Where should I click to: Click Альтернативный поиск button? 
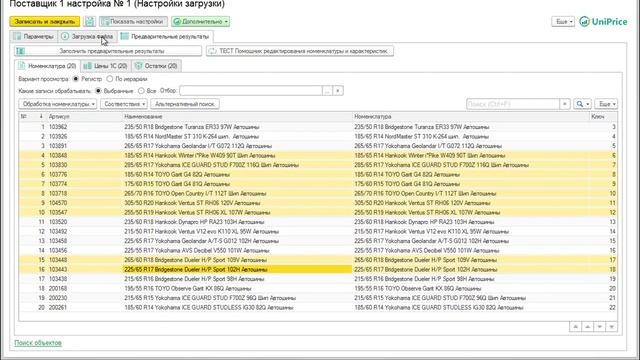tap(185, 104)
